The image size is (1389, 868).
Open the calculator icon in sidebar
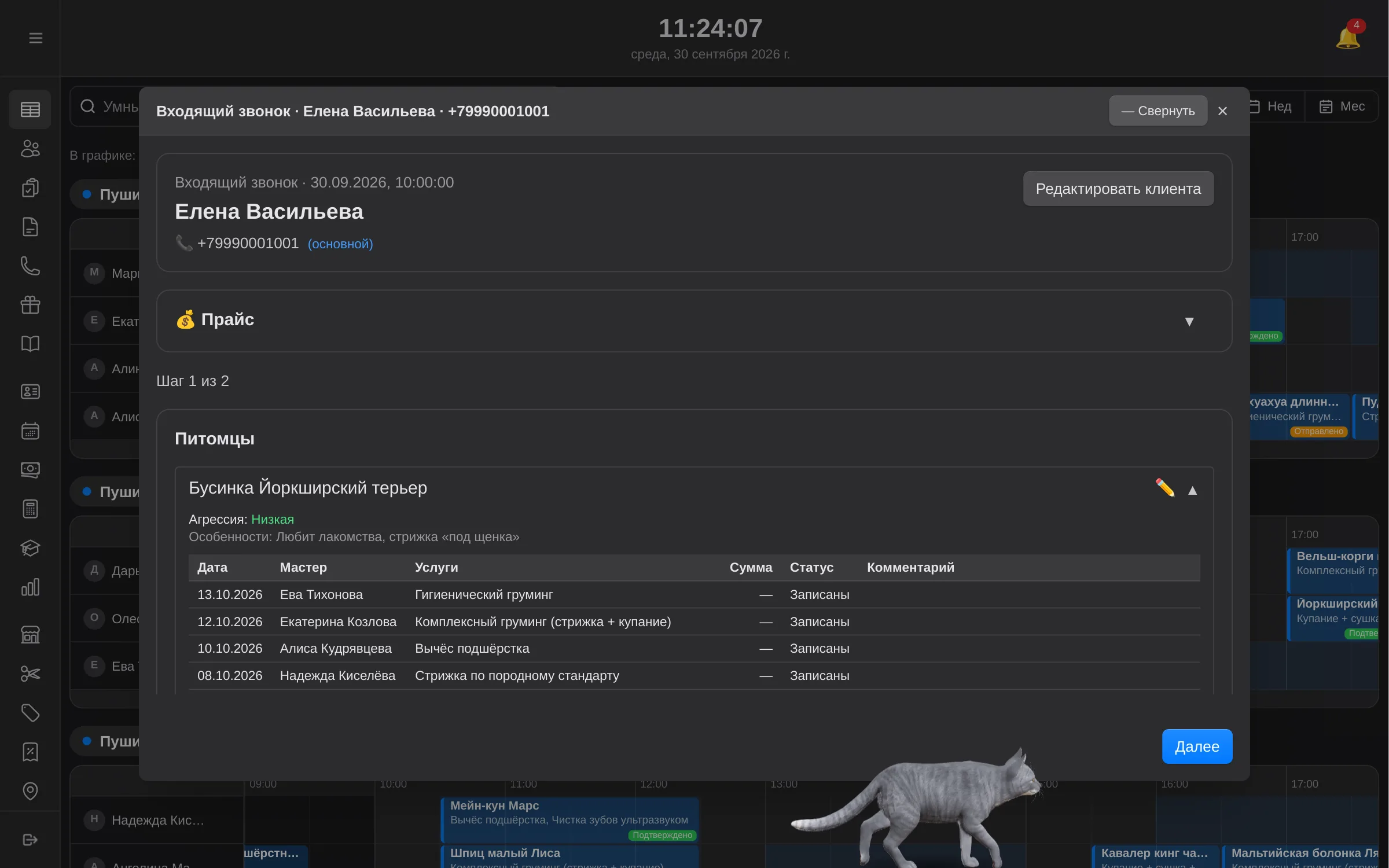click(x=30, y=509)
